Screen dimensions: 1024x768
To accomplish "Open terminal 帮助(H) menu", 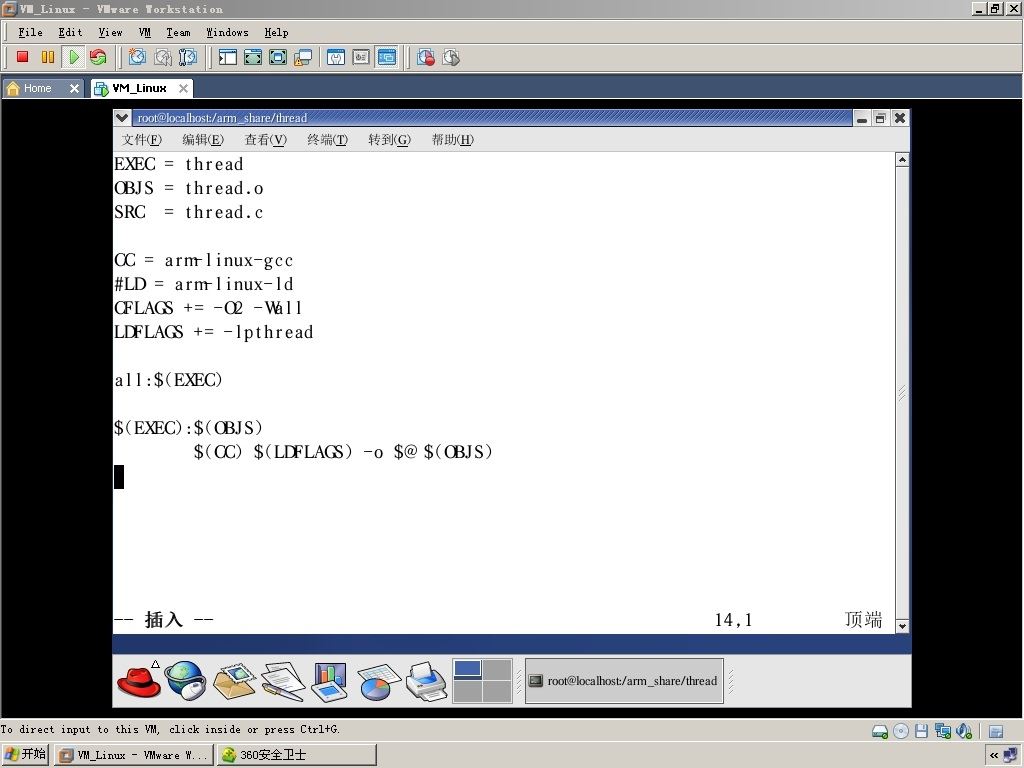I will pos(452,140).
